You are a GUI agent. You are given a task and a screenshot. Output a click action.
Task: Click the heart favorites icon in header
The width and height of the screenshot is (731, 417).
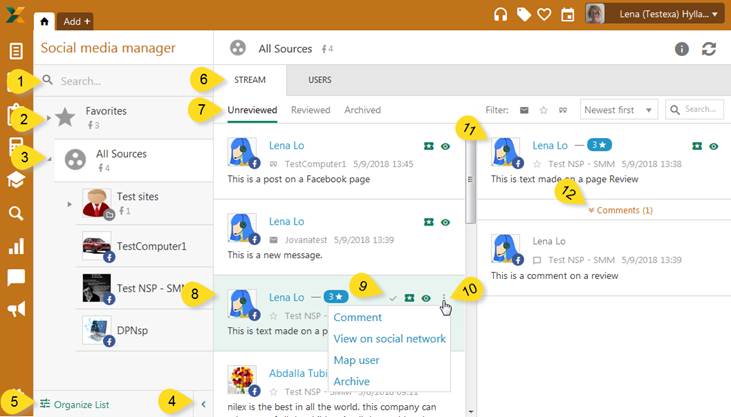point(544,14)
